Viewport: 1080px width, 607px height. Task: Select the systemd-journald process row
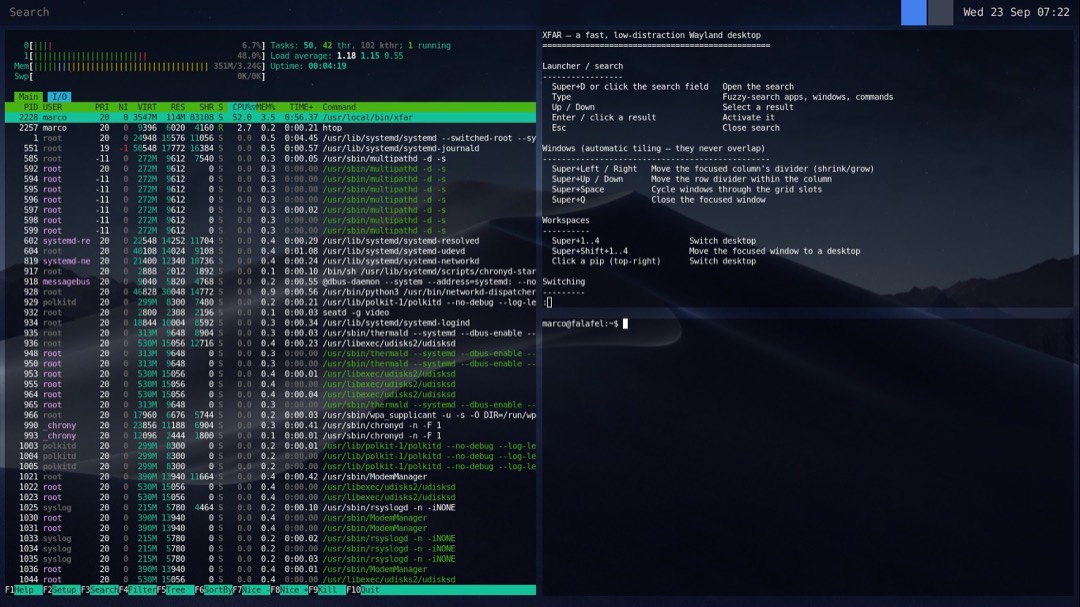click(x=271, y=149)
